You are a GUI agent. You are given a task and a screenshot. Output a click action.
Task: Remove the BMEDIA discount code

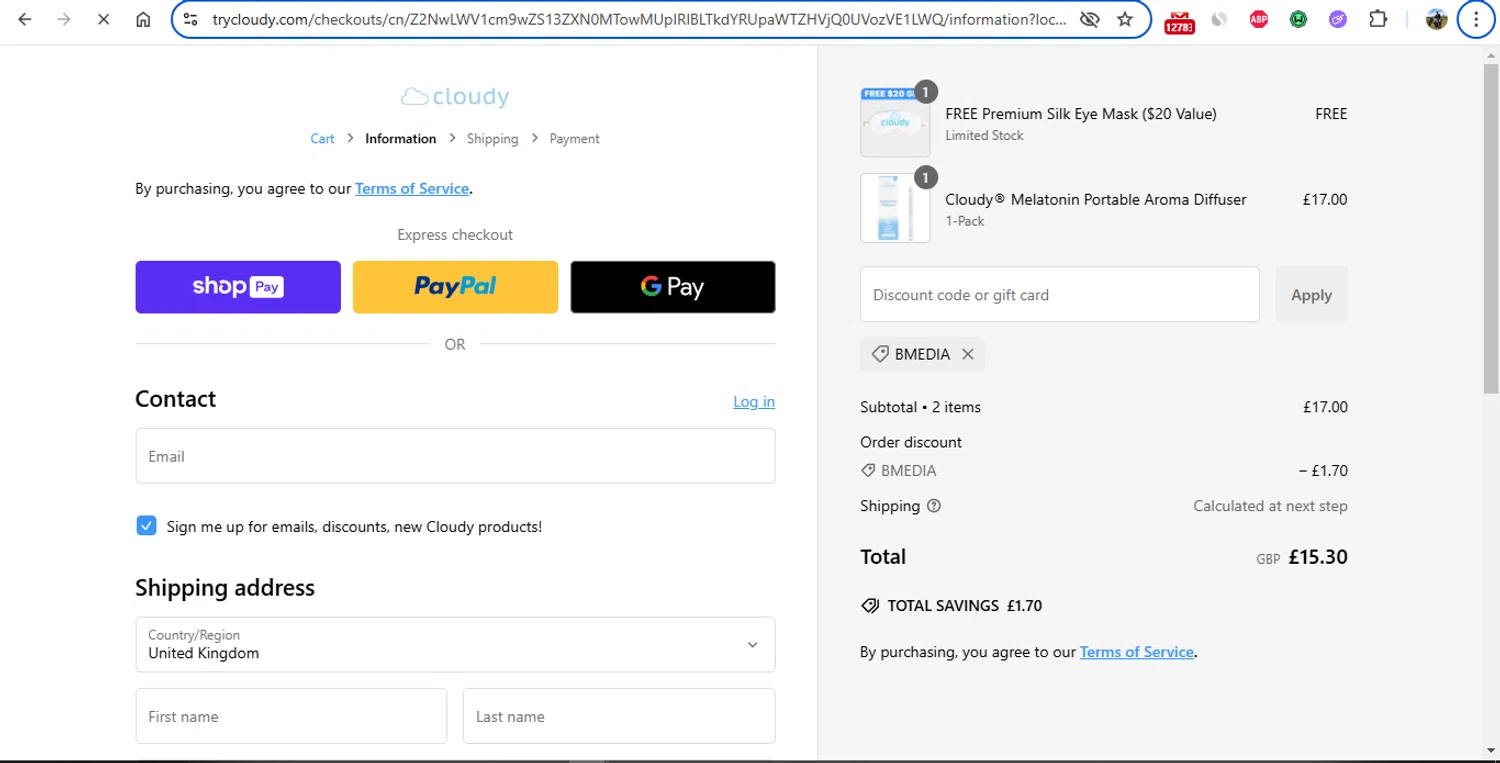[967, 354]
